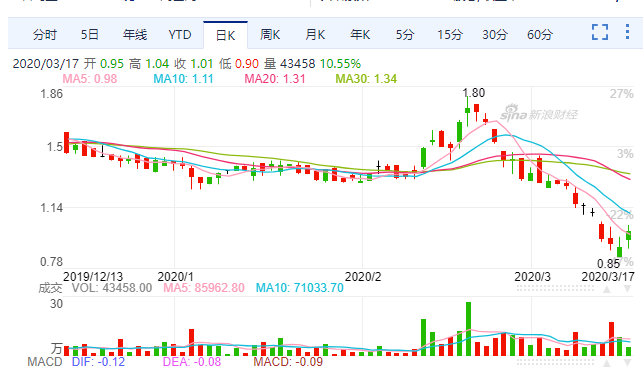
Task: Click the MA5: 0.98 legend label
Action: coord(90,78)
